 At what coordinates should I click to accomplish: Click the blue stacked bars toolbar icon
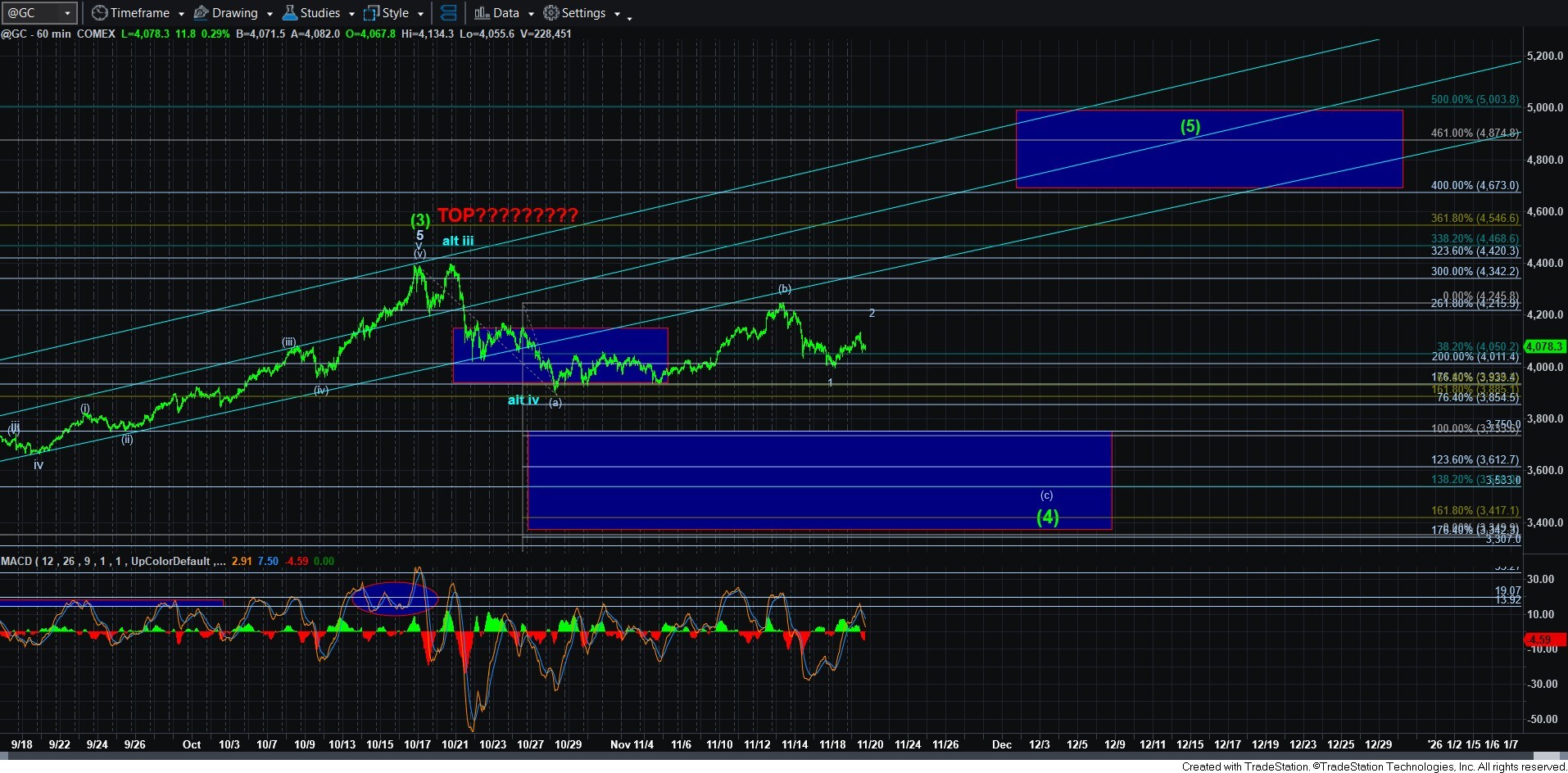coord(448,13)
